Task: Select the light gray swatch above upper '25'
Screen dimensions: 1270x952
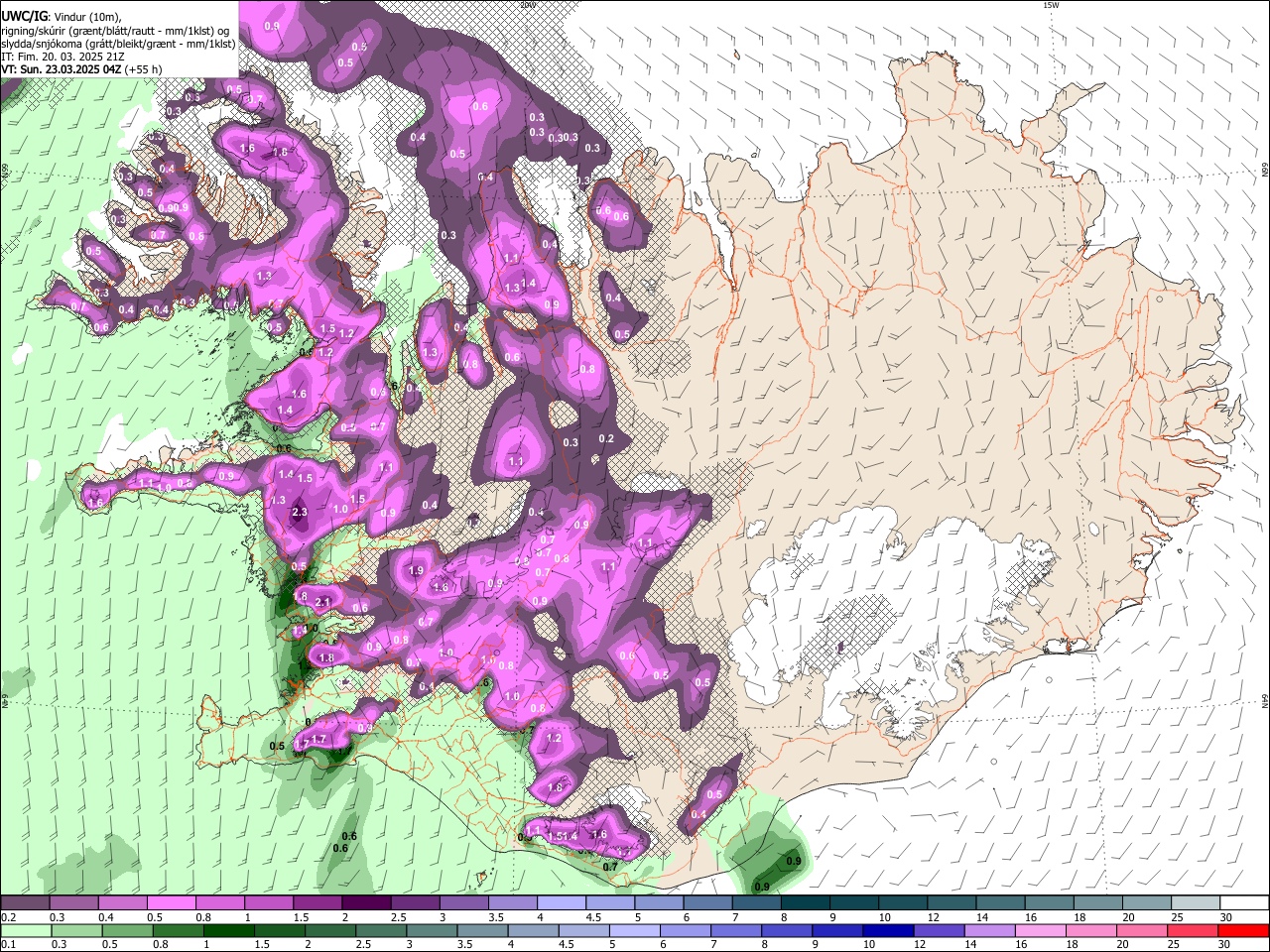Action: coord(1196,902)
